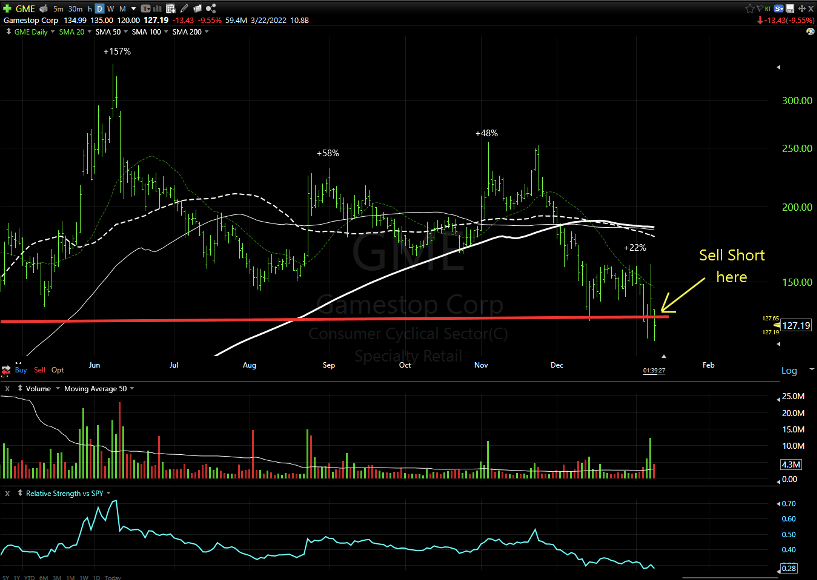
Task: Remove Relative Strength vs SPY via its X
Action: pos(7,492)
